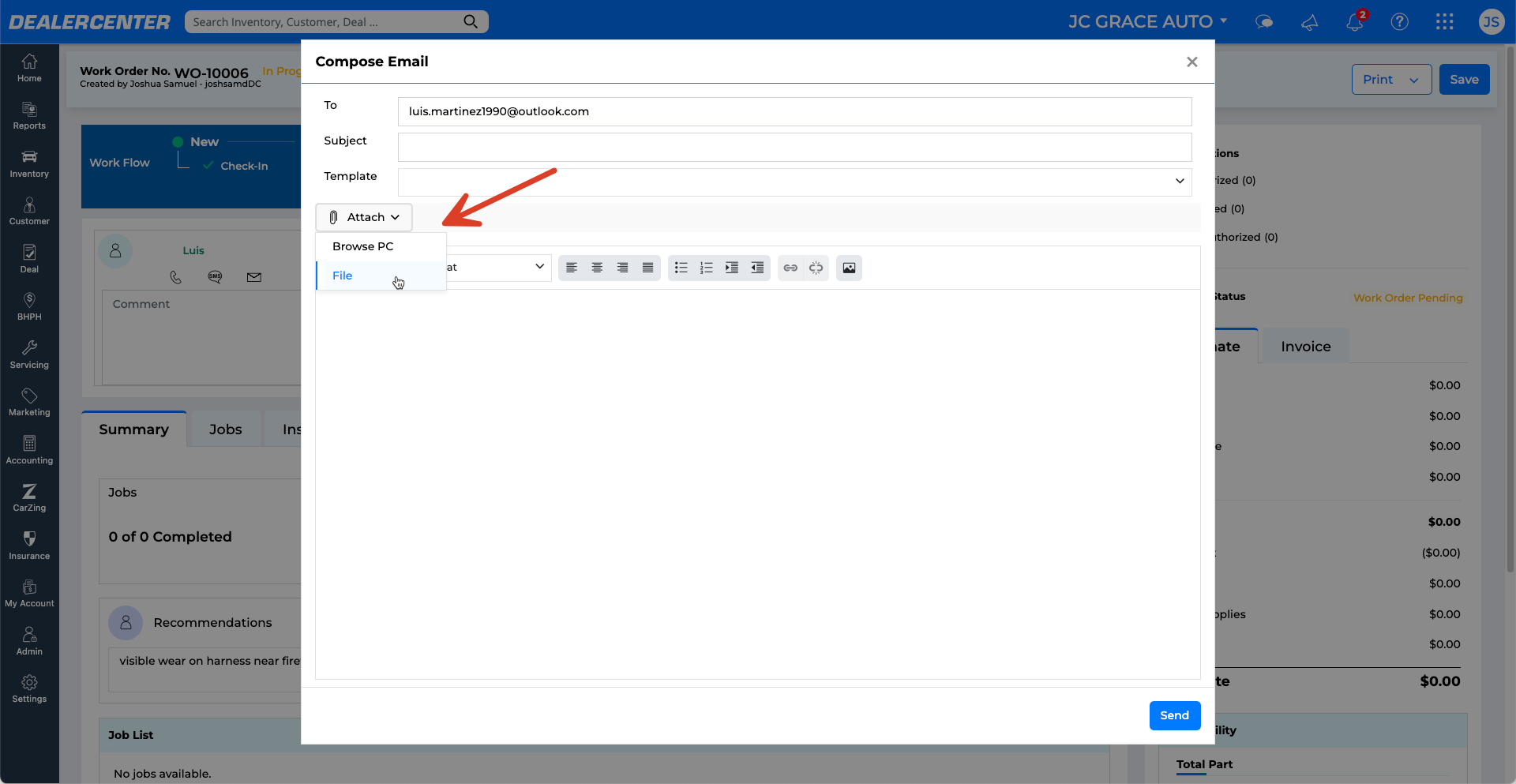Click the global search box
The image size is (1516, 784).
(336, 21)
